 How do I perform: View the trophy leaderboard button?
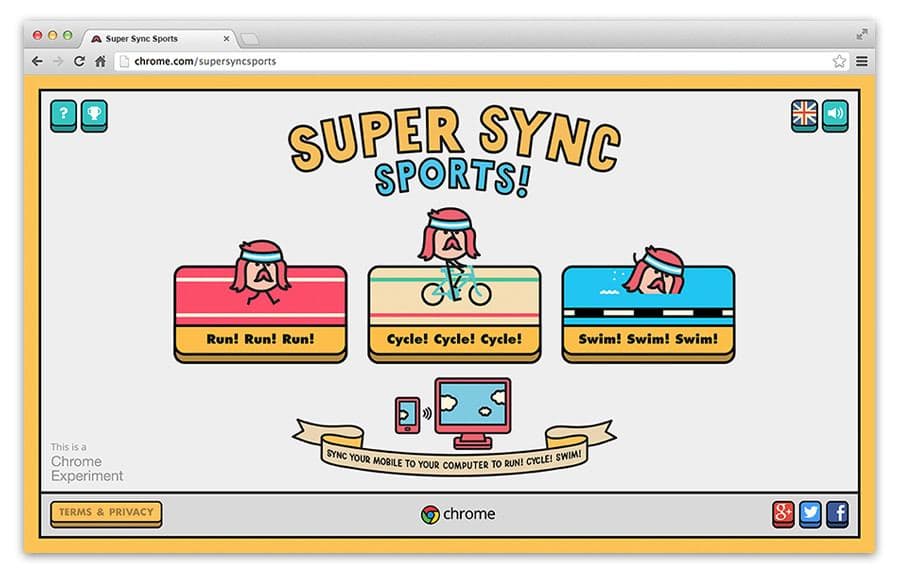point(94,115)
